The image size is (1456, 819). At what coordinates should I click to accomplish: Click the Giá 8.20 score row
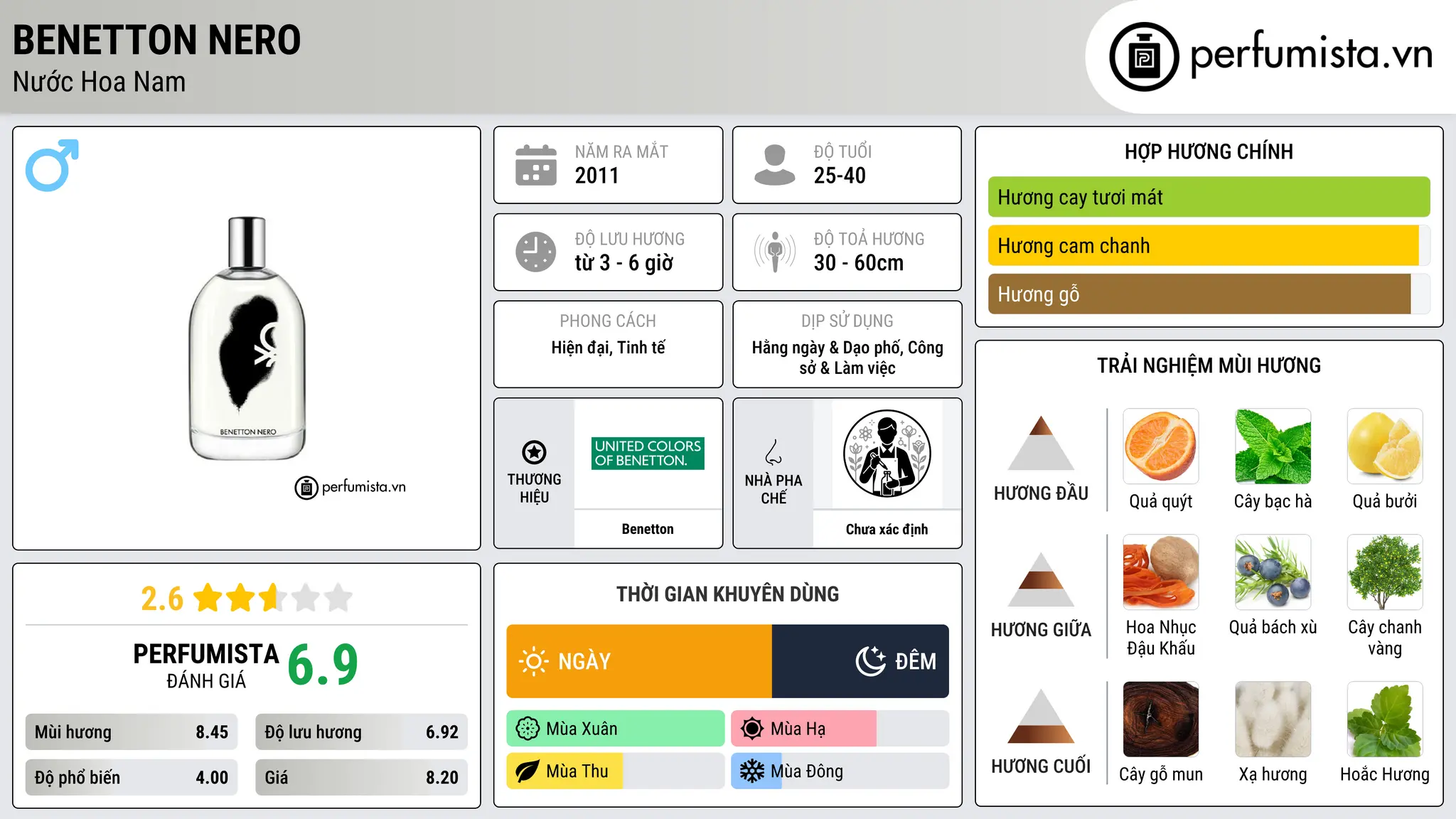click(x=362, y=777)
